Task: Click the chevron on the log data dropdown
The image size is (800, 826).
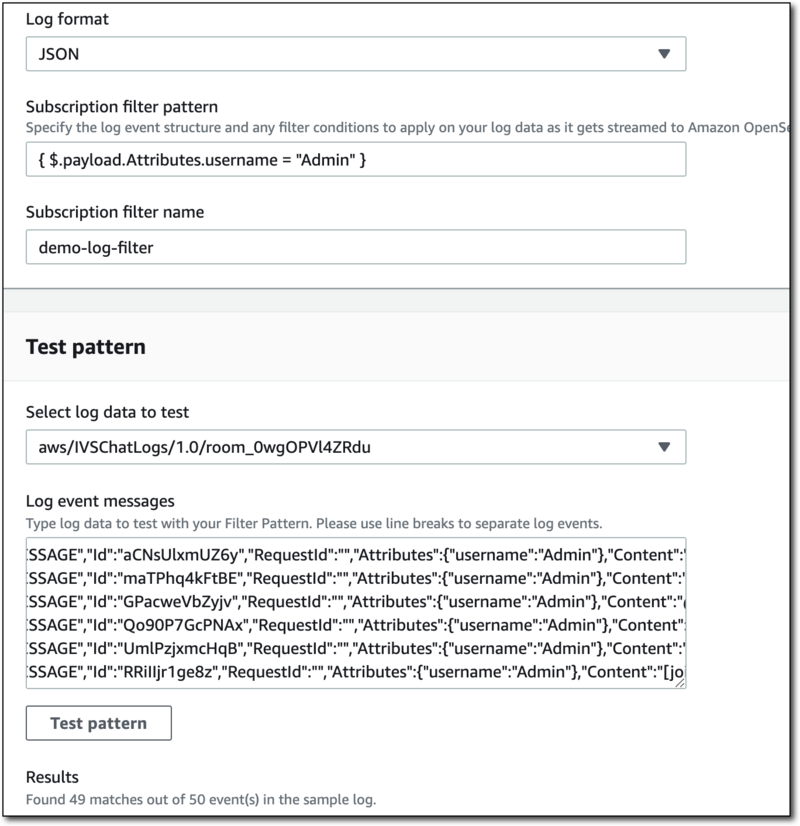Action: click(x=665, y=446)
